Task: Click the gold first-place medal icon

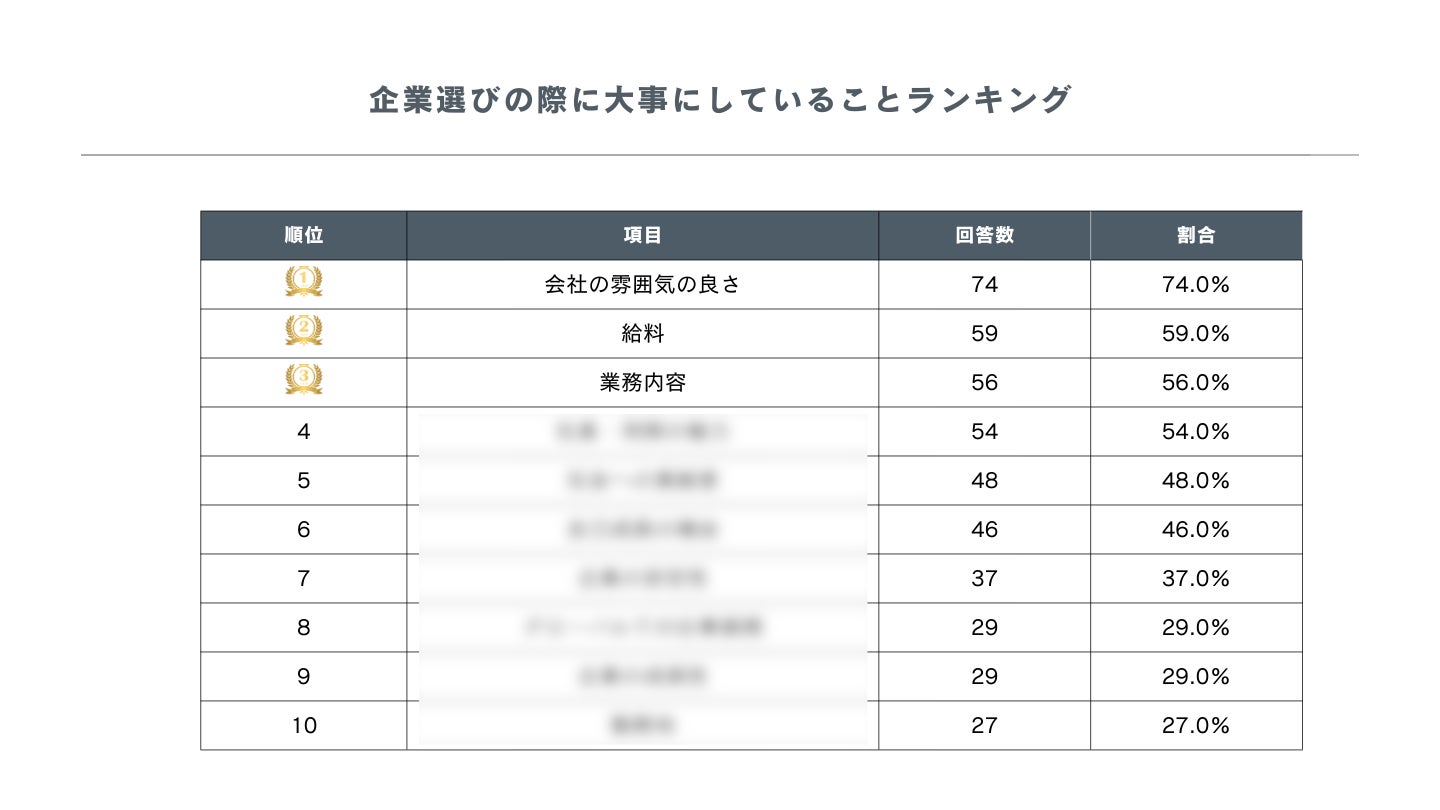Action: click(x=304, y=281)
